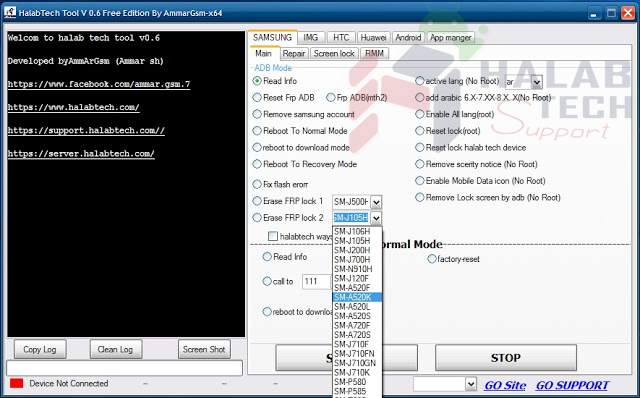Select Remove Lock screen by adb
Viewport: 640px width, 398px height.
(420, 198)
